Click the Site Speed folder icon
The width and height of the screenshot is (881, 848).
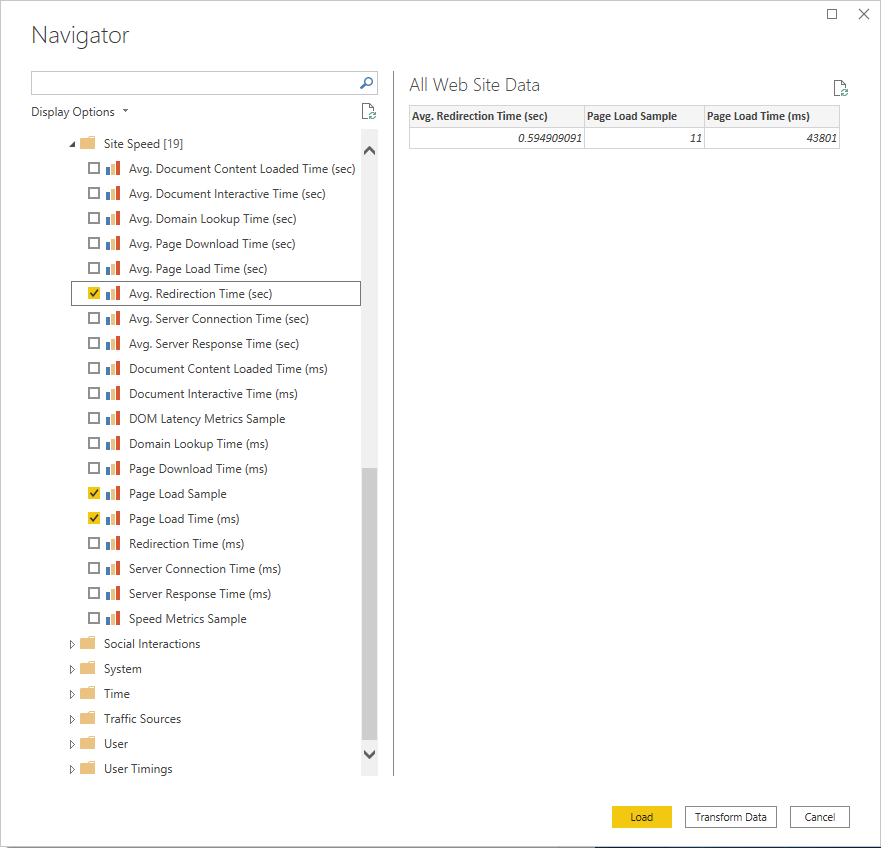88,144
